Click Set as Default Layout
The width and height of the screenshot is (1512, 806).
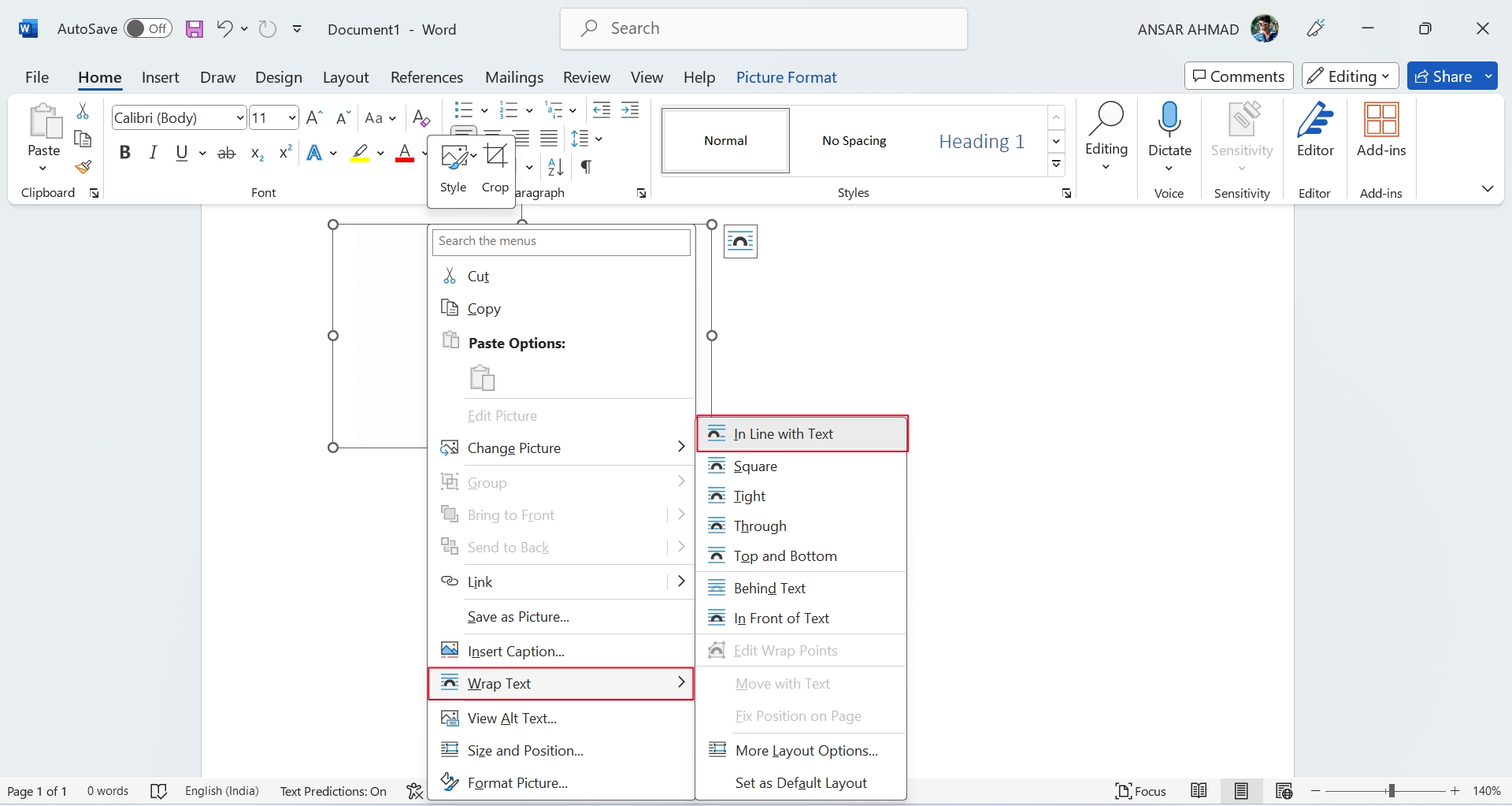pyautogui.click(x=802, y=783)
